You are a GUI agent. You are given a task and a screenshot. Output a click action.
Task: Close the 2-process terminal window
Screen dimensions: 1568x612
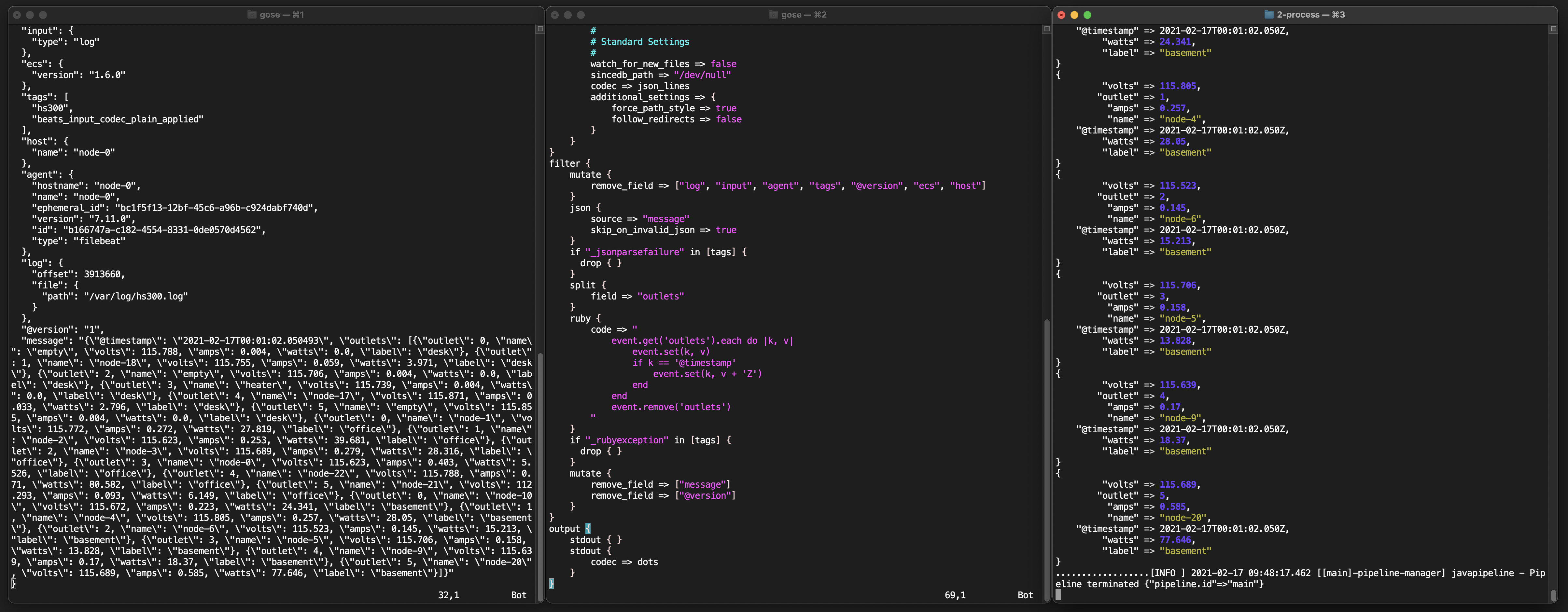pyautogui.click(x=1062, y=15)
